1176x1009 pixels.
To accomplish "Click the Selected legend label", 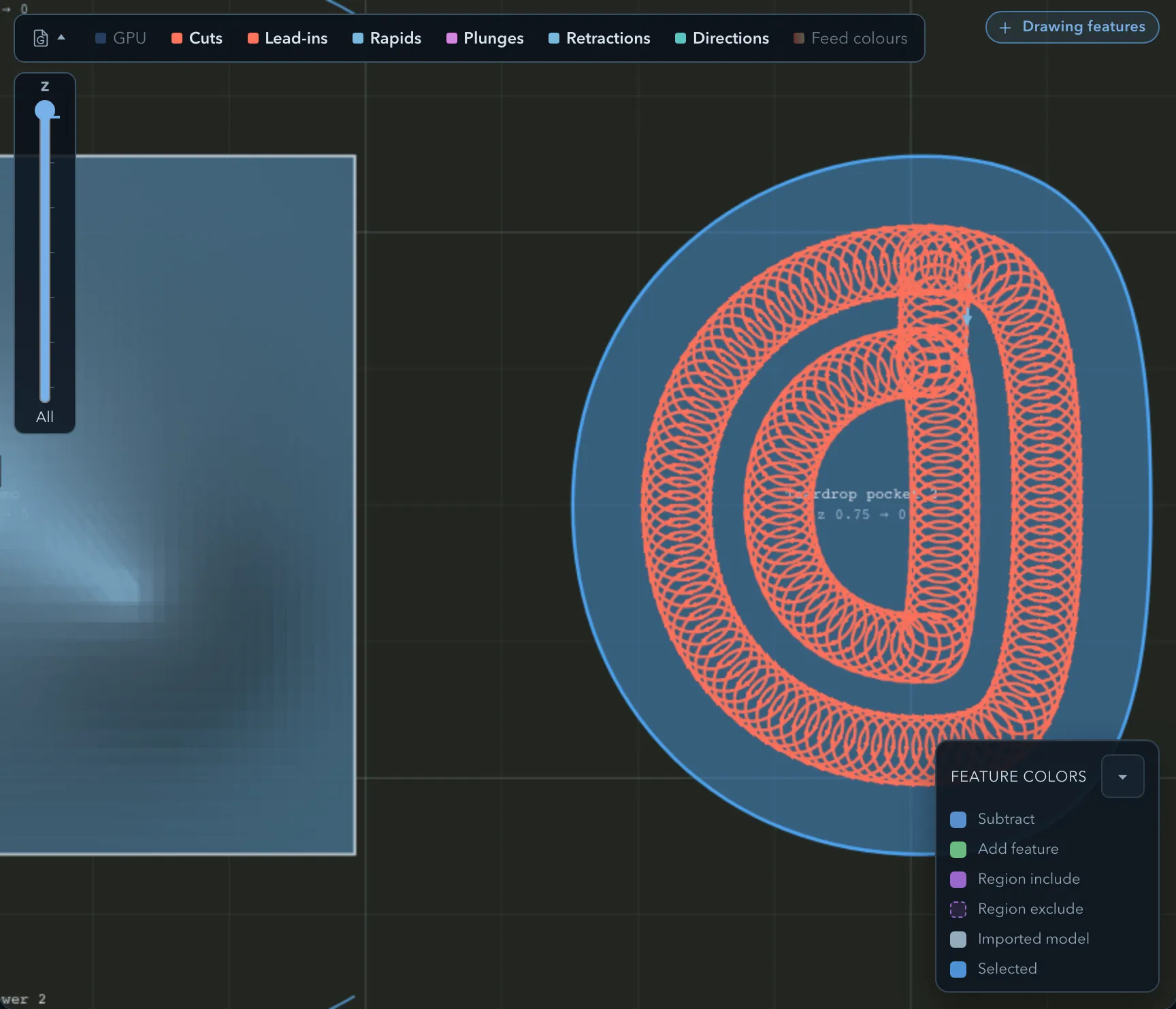I will 1007,969.
